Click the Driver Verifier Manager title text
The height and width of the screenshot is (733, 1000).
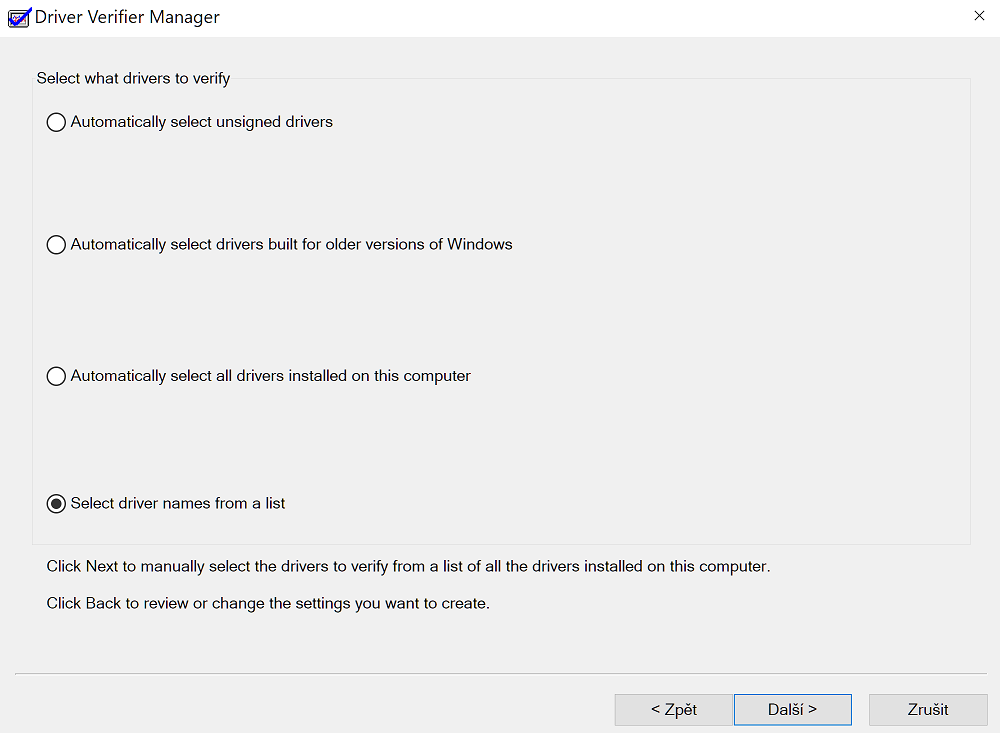tap(127, 17)
